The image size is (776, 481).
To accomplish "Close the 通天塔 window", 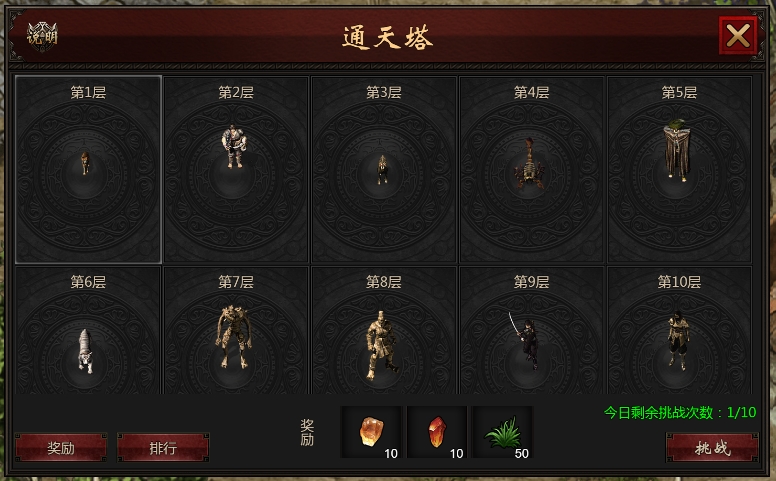I will point(738,36).
